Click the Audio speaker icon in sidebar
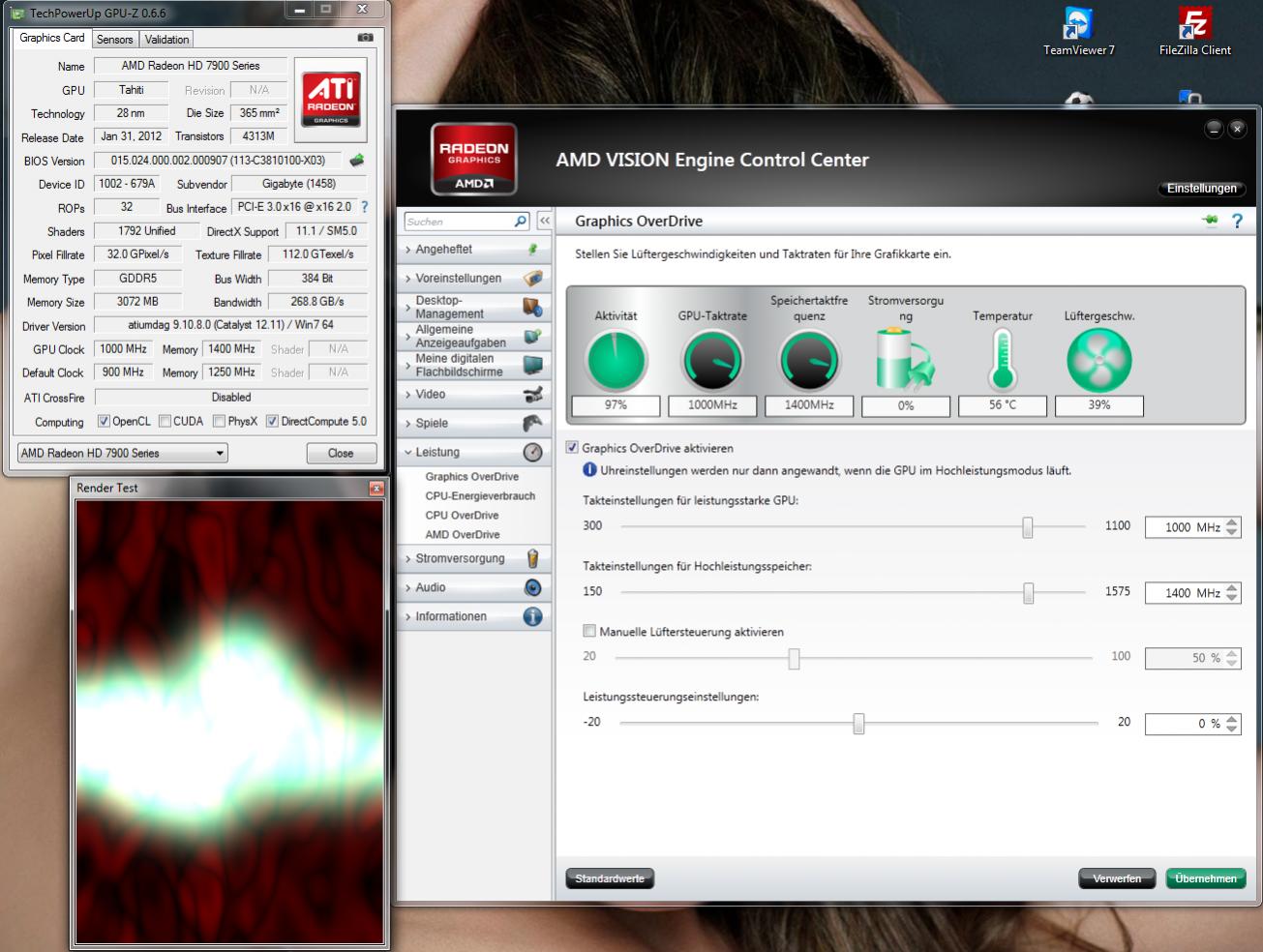 click(x=532, y=587)
